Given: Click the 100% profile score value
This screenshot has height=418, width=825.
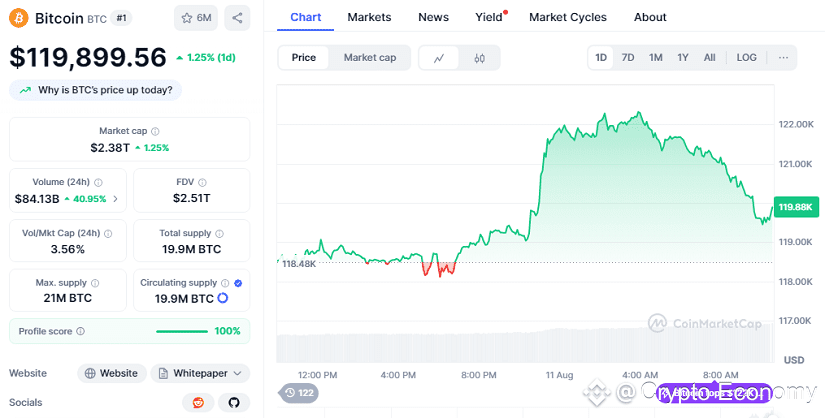Looking at the screenshot, I should [x=227, y=331].
